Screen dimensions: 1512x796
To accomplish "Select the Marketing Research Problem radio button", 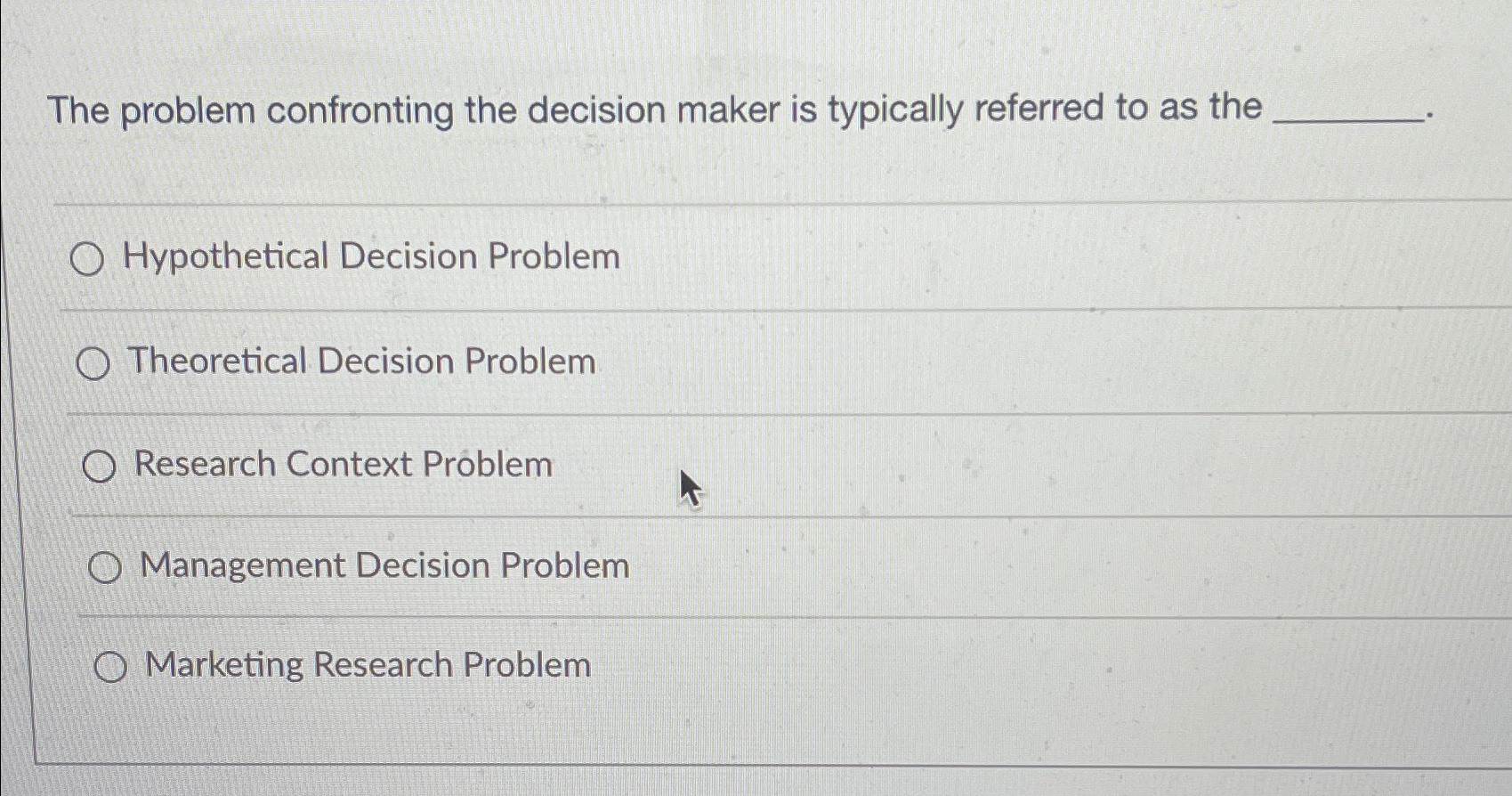I will tap(112, 665).
